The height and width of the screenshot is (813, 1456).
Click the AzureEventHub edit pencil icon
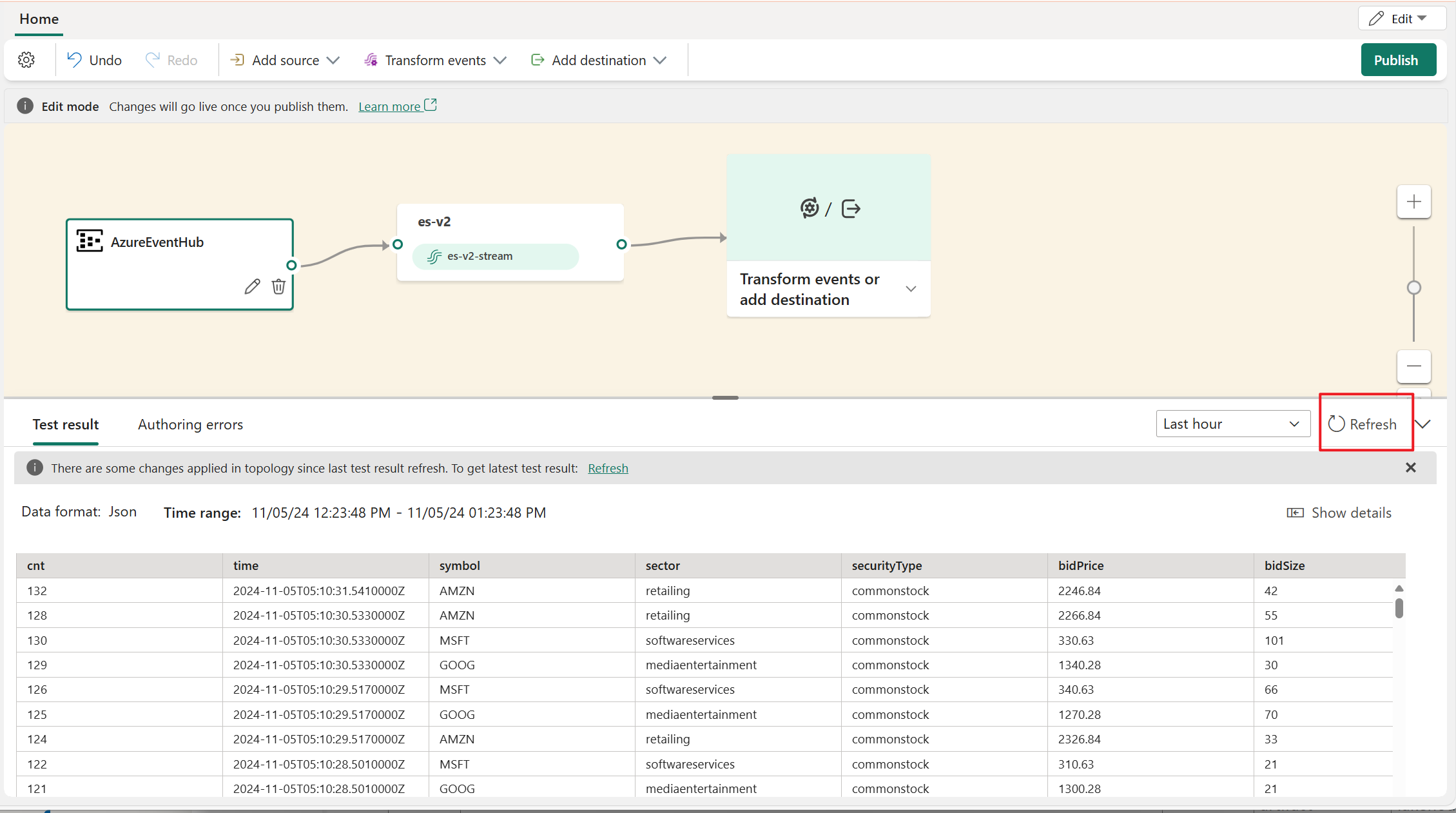(x=252, y=286)
